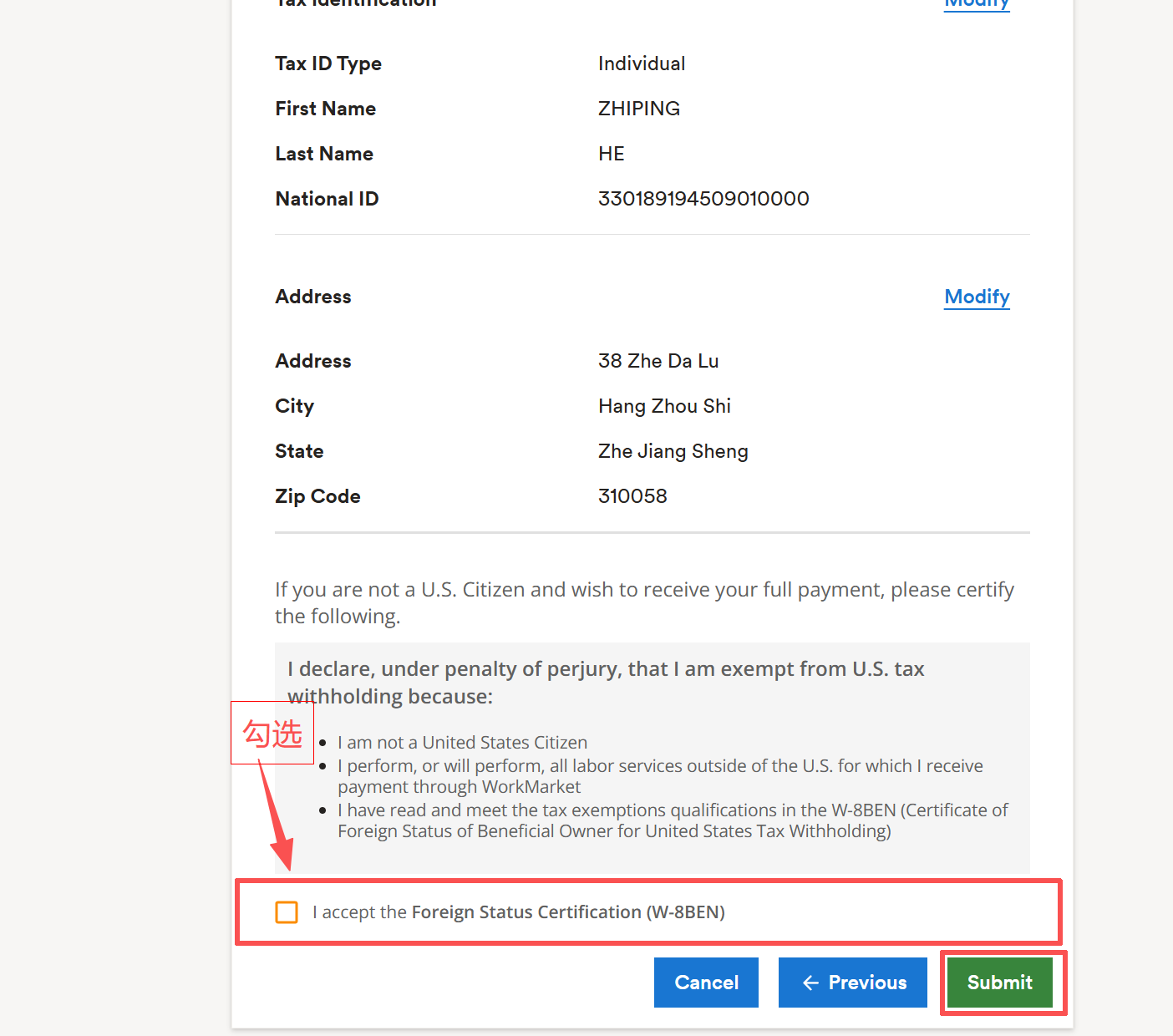Click Modify link for Tax Identification
The image size is (1173, 1036).
pyautogui.click(x=977, y=4)
